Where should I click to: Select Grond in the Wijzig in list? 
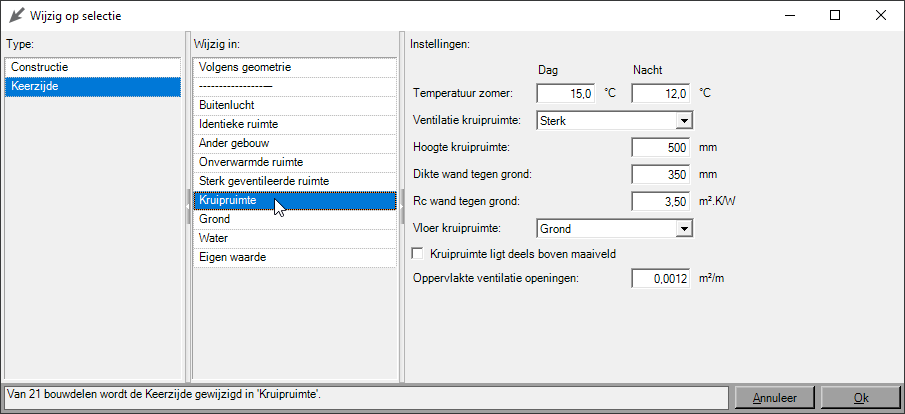pyautogui.click(x=294, y=219)
